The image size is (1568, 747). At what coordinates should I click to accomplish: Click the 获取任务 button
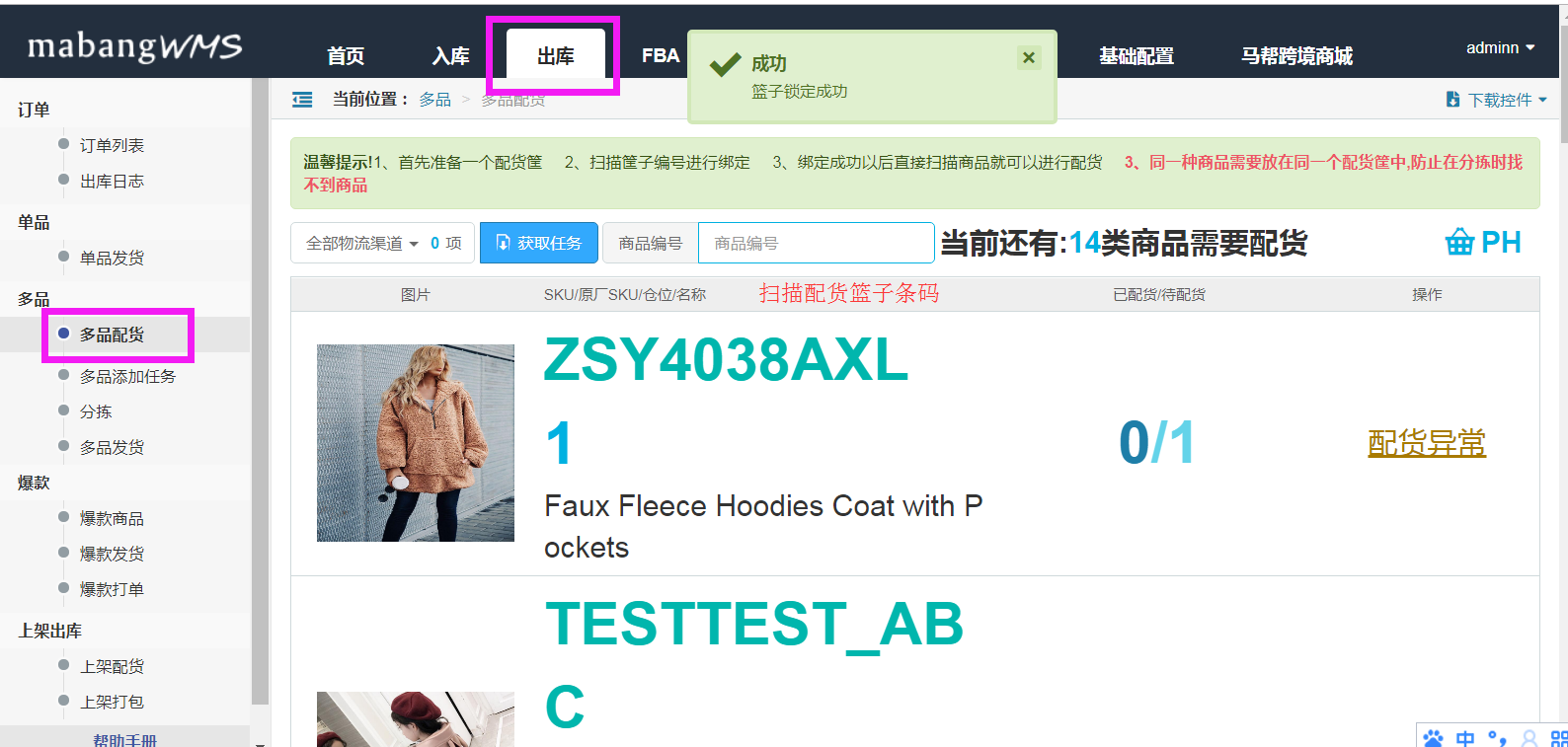(539, 243)
